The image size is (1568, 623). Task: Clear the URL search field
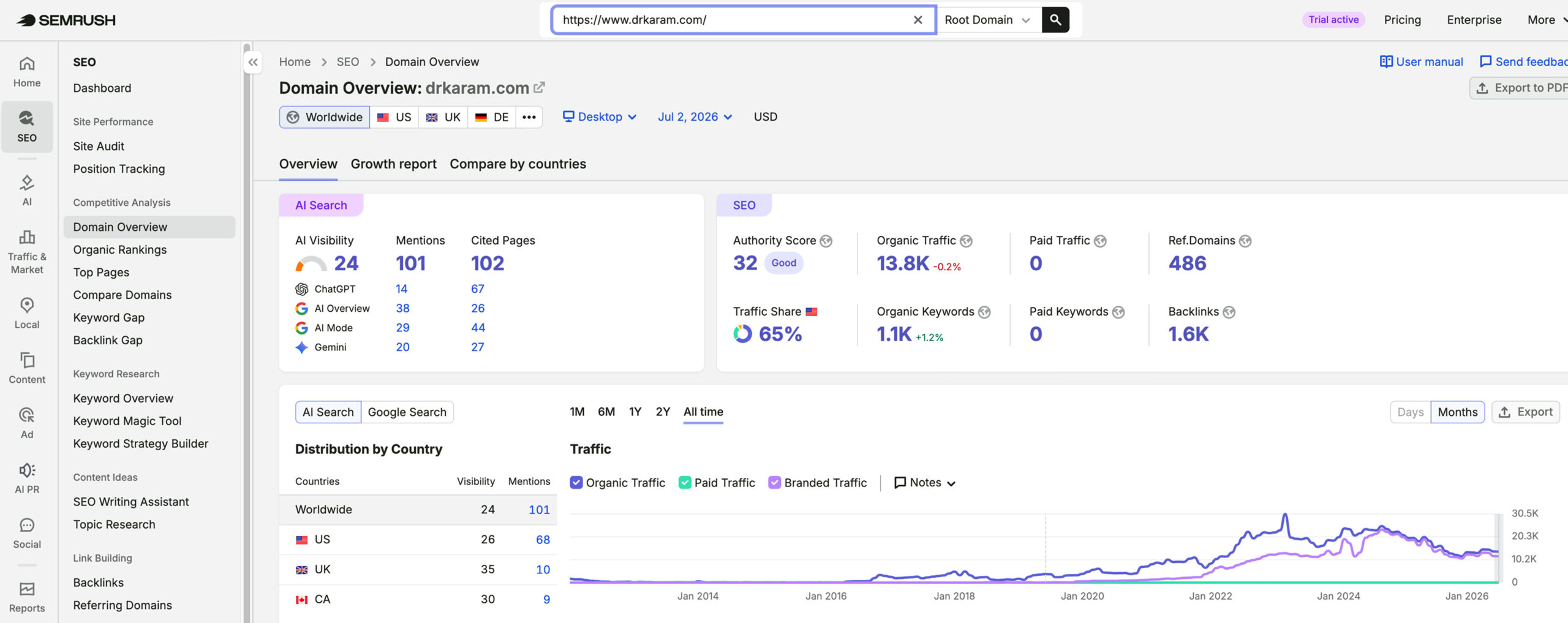tap(918, 20)
